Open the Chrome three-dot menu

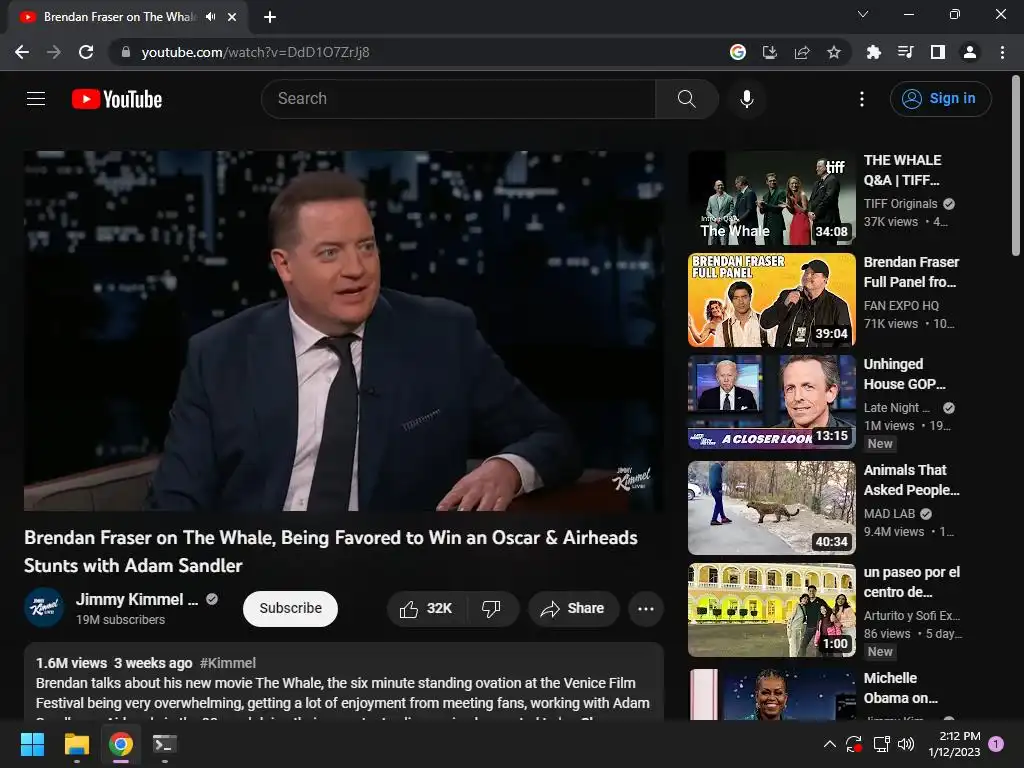[x=1002, y=52]
